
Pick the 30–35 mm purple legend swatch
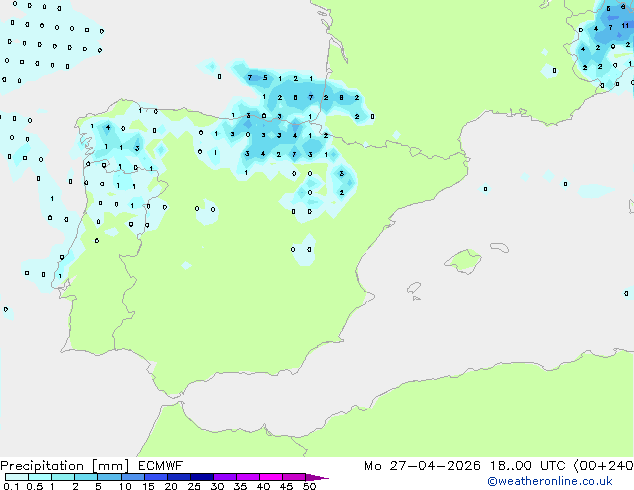pos(225,477)
